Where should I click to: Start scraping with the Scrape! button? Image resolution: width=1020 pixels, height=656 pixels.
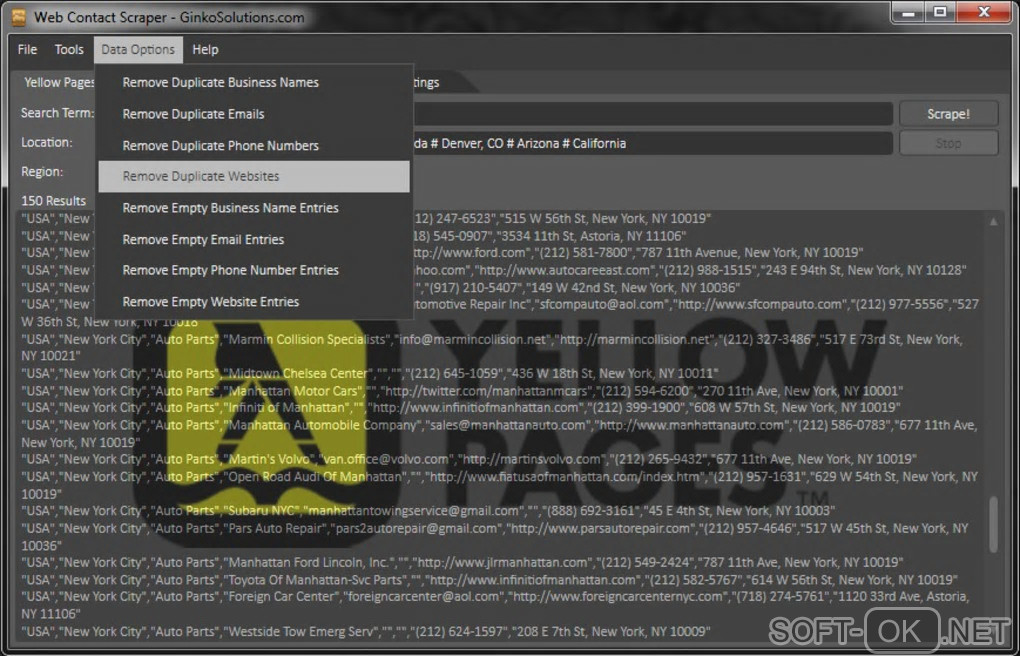click(x=948, y=114)
